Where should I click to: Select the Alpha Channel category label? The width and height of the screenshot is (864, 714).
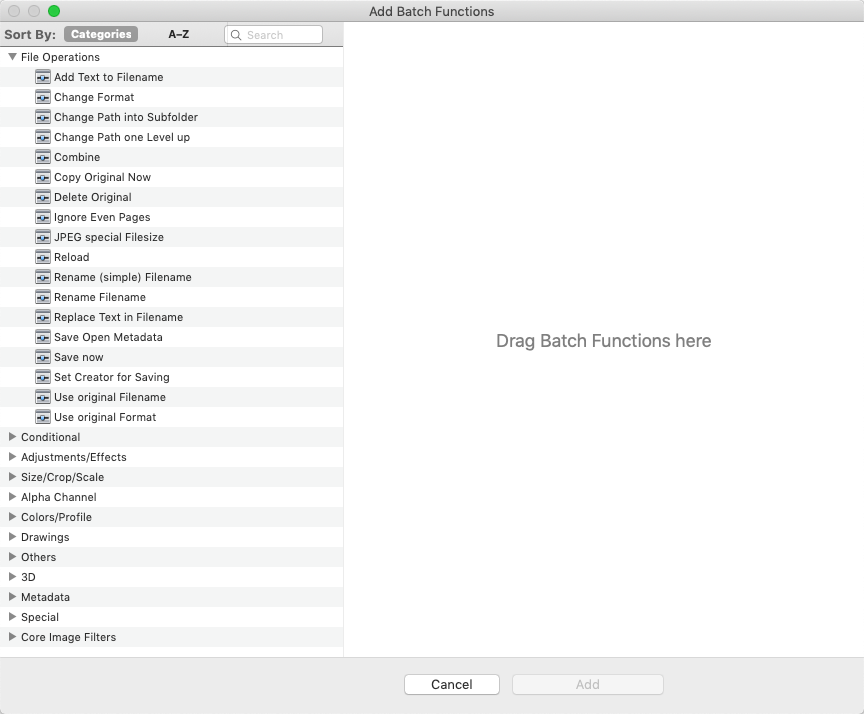tap(58, 497)
